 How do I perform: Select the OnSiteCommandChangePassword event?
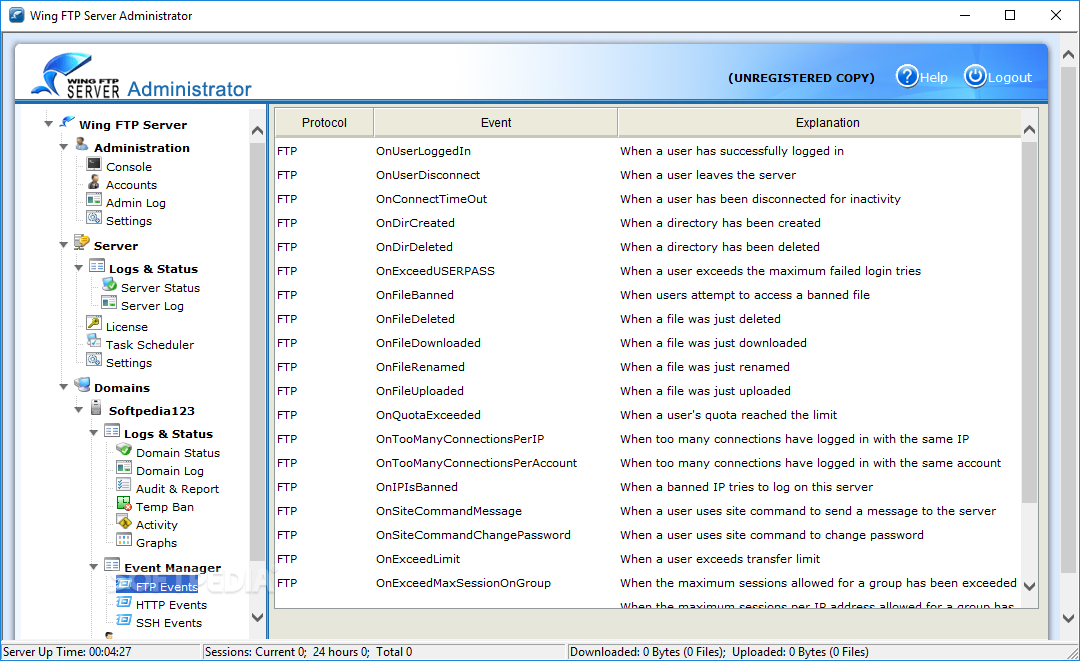click(647, 535)
